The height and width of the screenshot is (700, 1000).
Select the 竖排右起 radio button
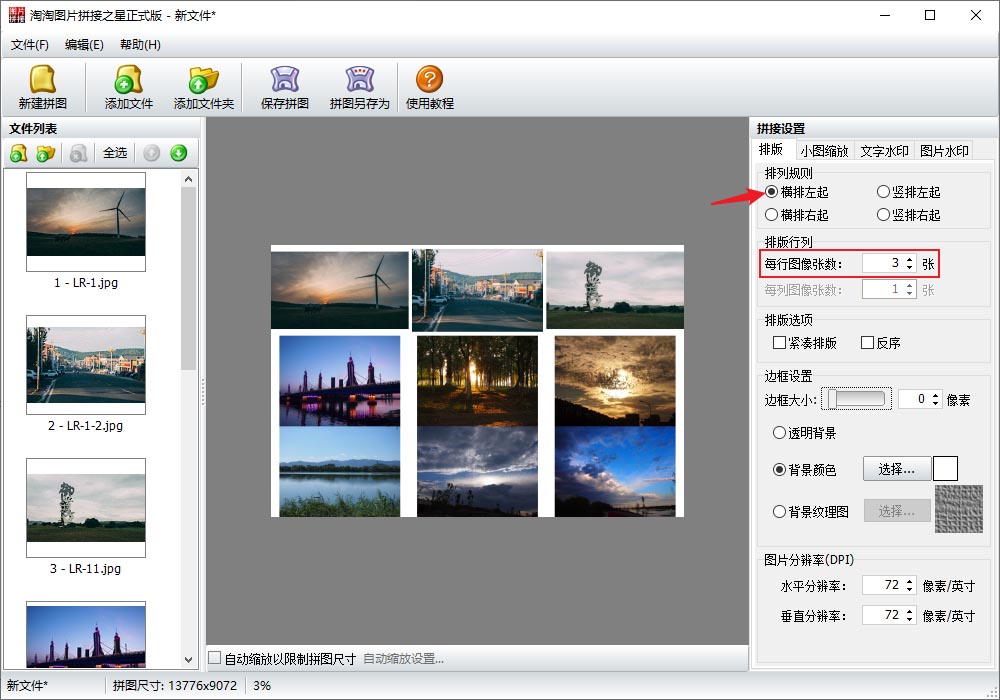(883, 215)
